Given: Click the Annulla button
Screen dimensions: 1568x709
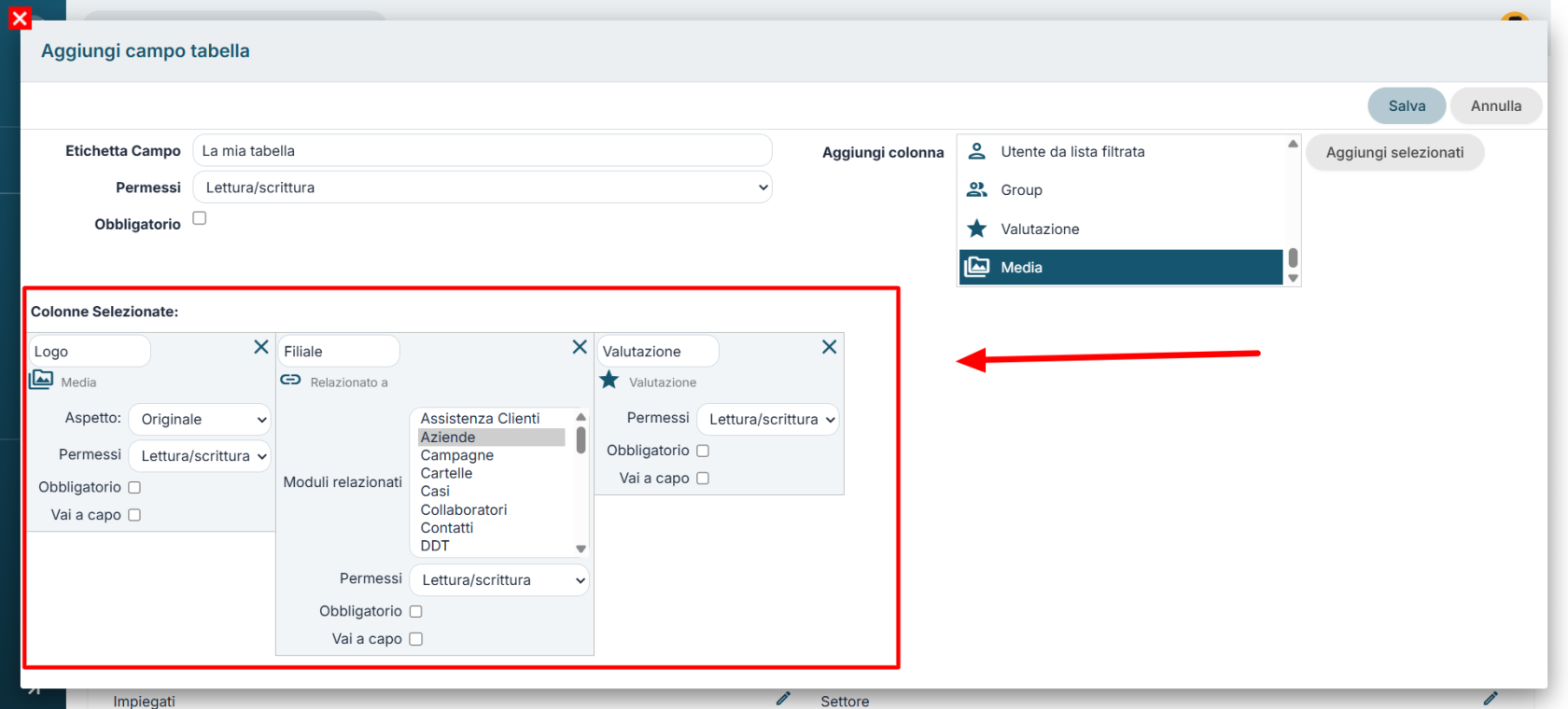Looking at the screenshot, I should coord(1496,106).
